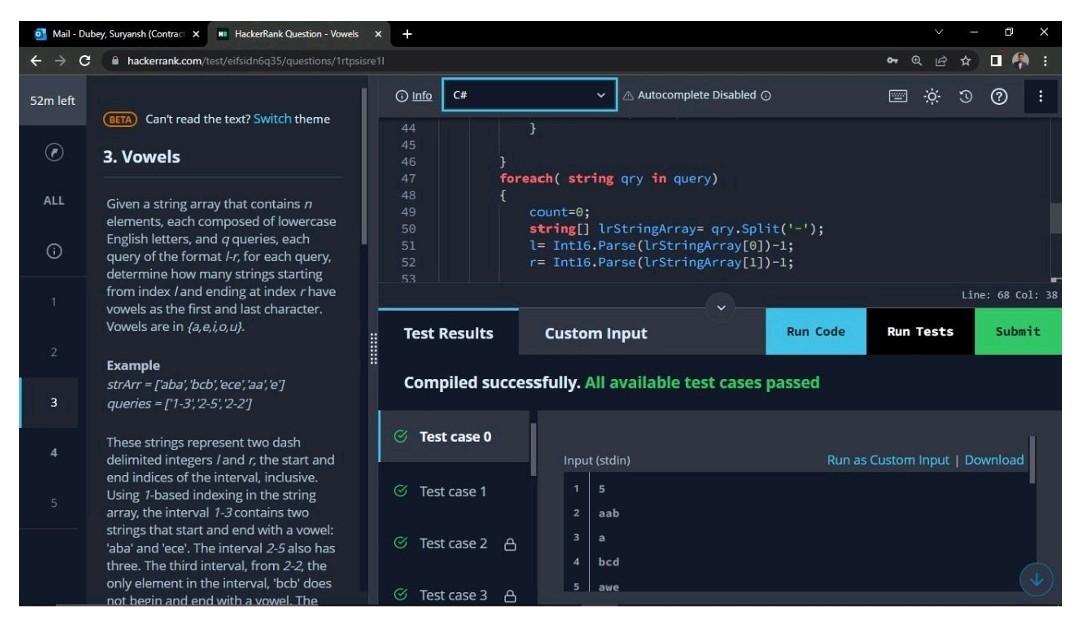Click the Autocomplete Disabled info icon

(x=766, y=96)
